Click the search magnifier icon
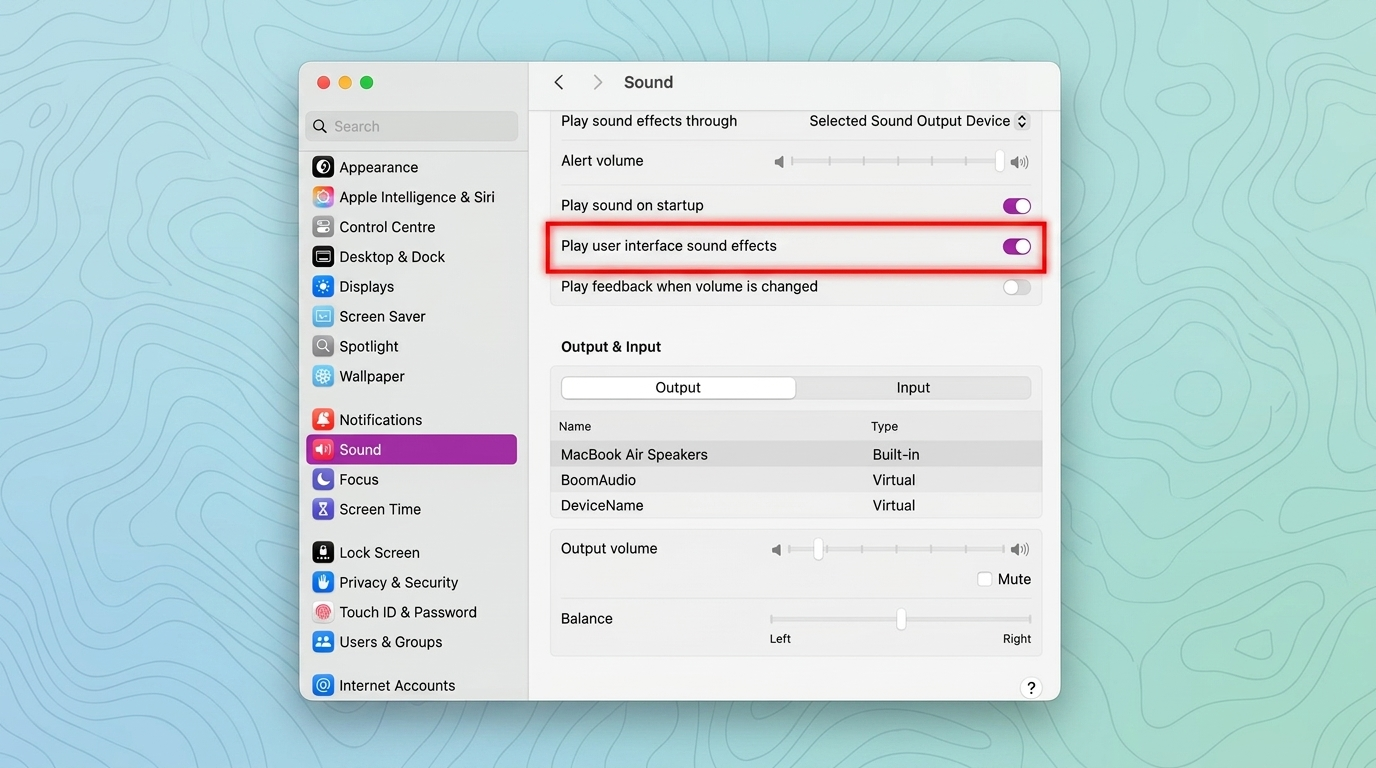Image resolution: width=1376 pixels, height=768 pixels. click(x=320, y=127)
